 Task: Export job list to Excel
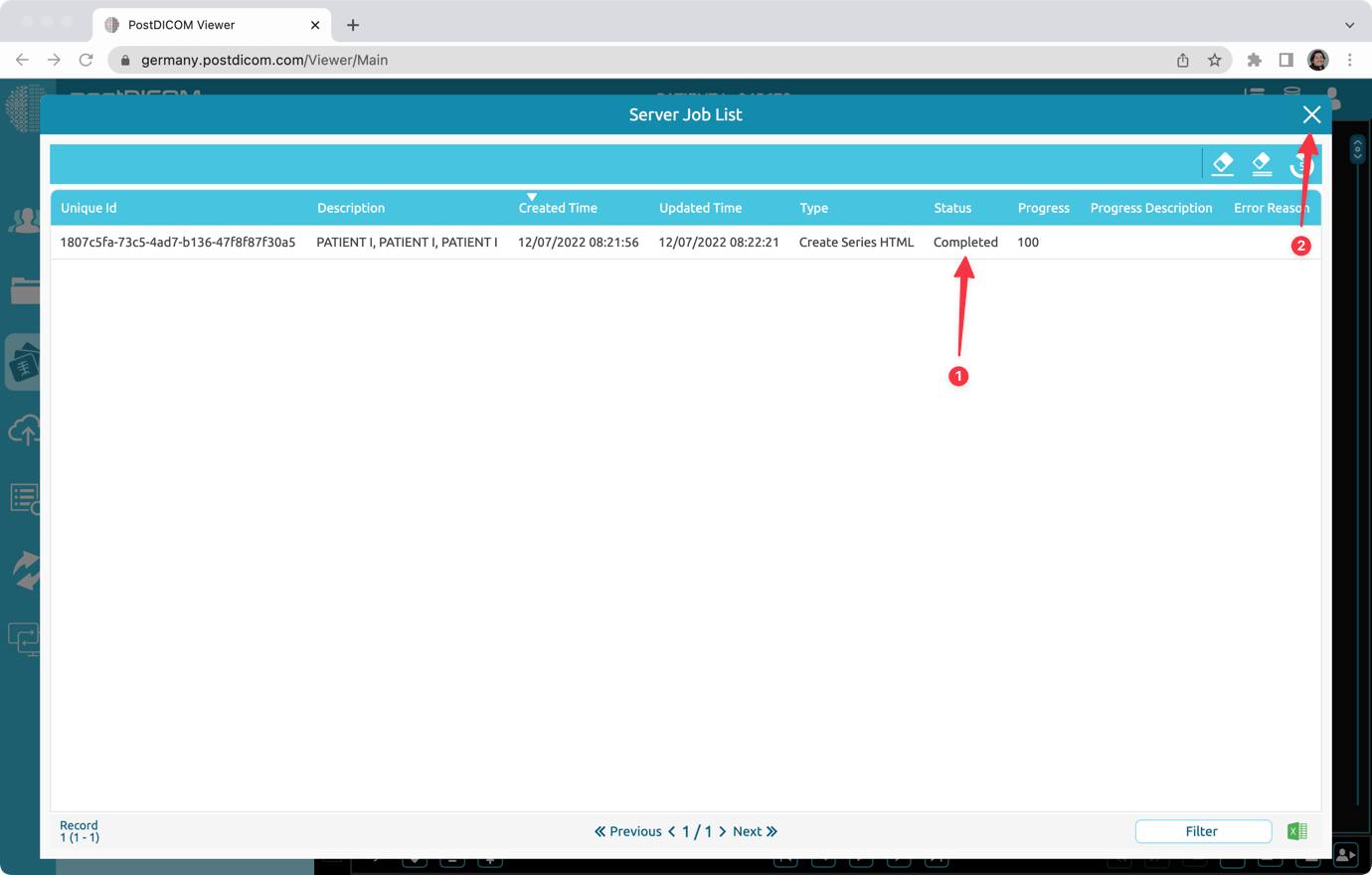tap(1296, 830)
